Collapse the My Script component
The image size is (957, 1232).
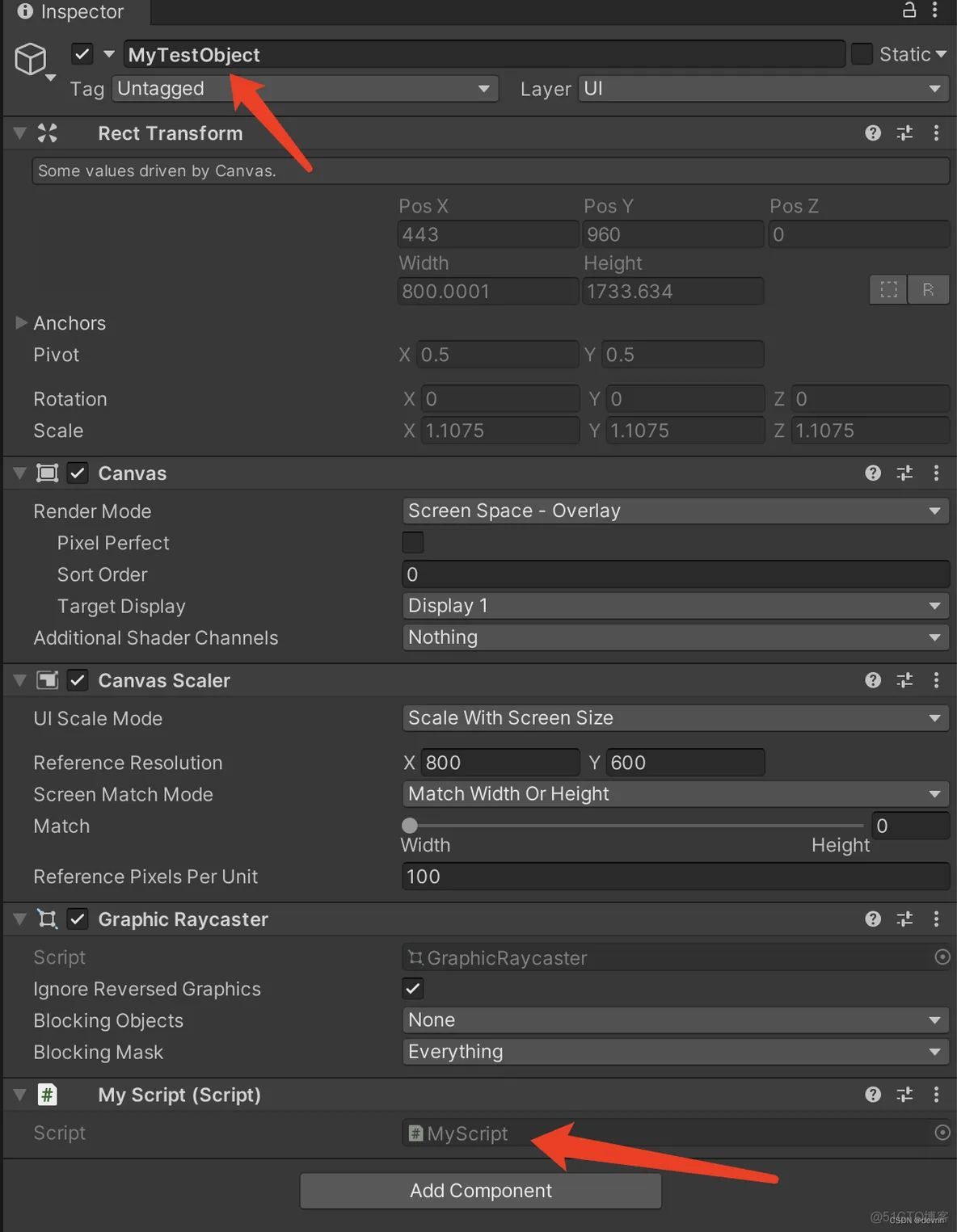point(20,1095)
